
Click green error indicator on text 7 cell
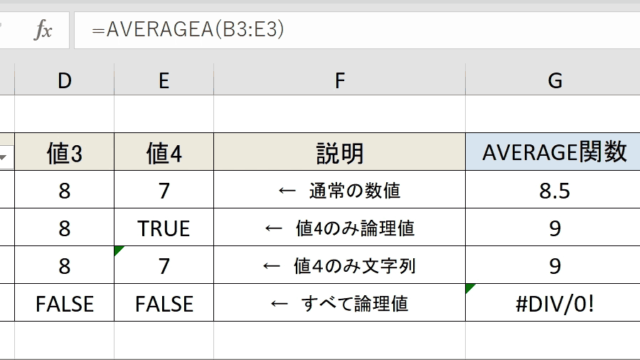coord(119,250)
